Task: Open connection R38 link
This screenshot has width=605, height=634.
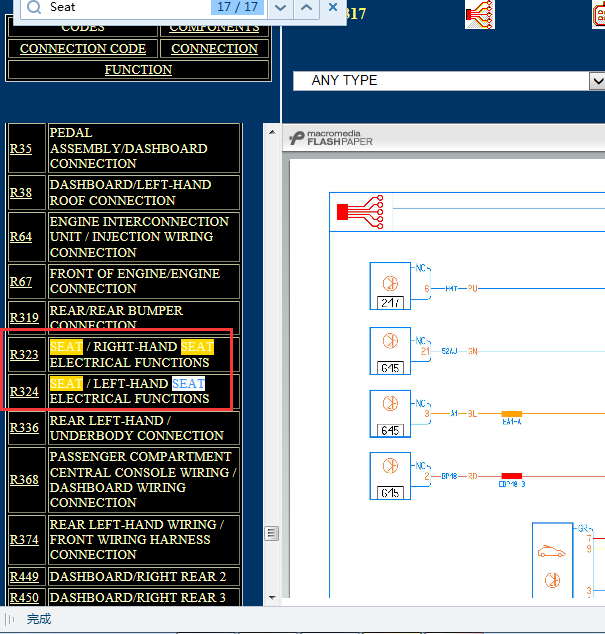Action: 21,192
